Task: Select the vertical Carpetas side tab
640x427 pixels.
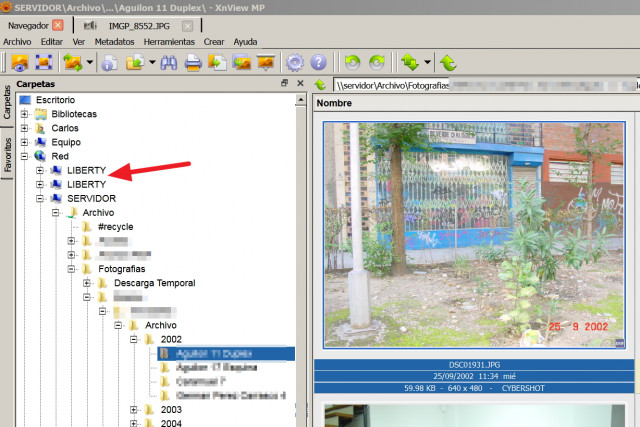Action: 7,102
